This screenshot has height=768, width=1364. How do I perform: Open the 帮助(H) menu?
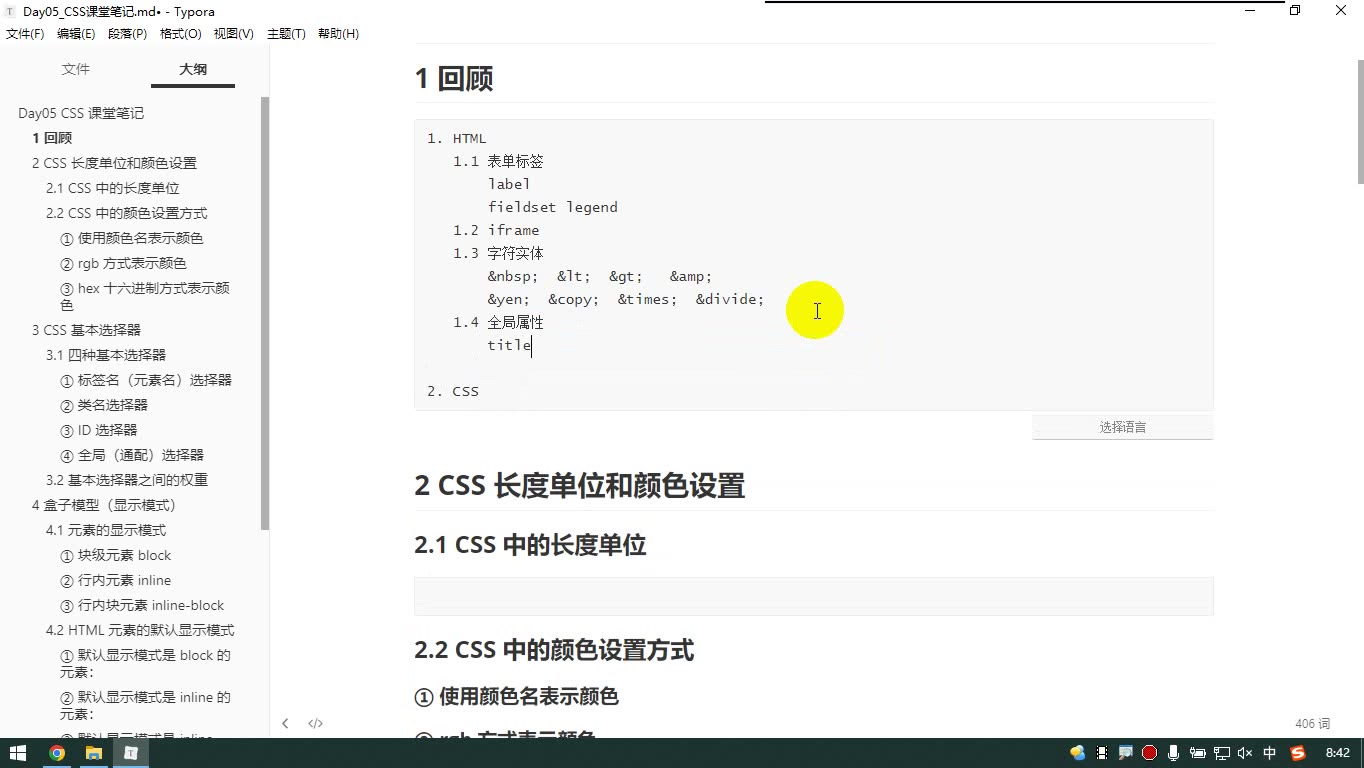pos(338,34)
